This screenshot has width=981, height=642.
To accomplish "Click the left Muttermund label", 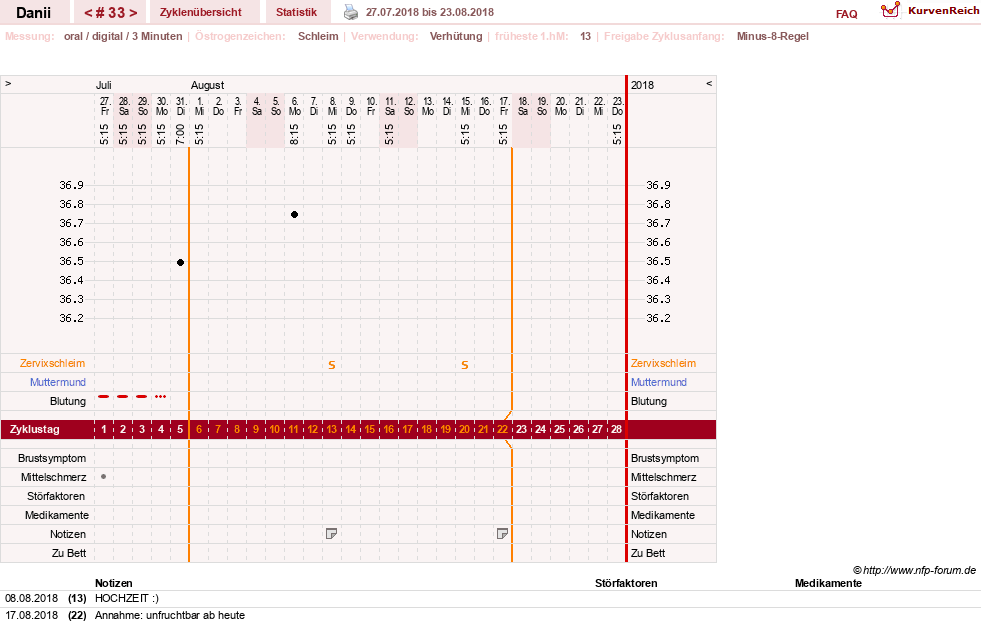I will tap(58, 382).
